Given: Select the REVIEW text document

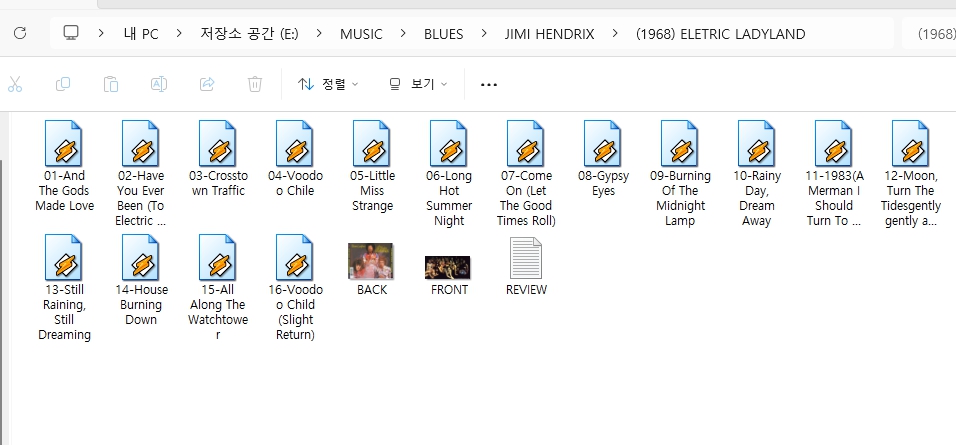Looking at the screenshot, I should tap(526, 259).
